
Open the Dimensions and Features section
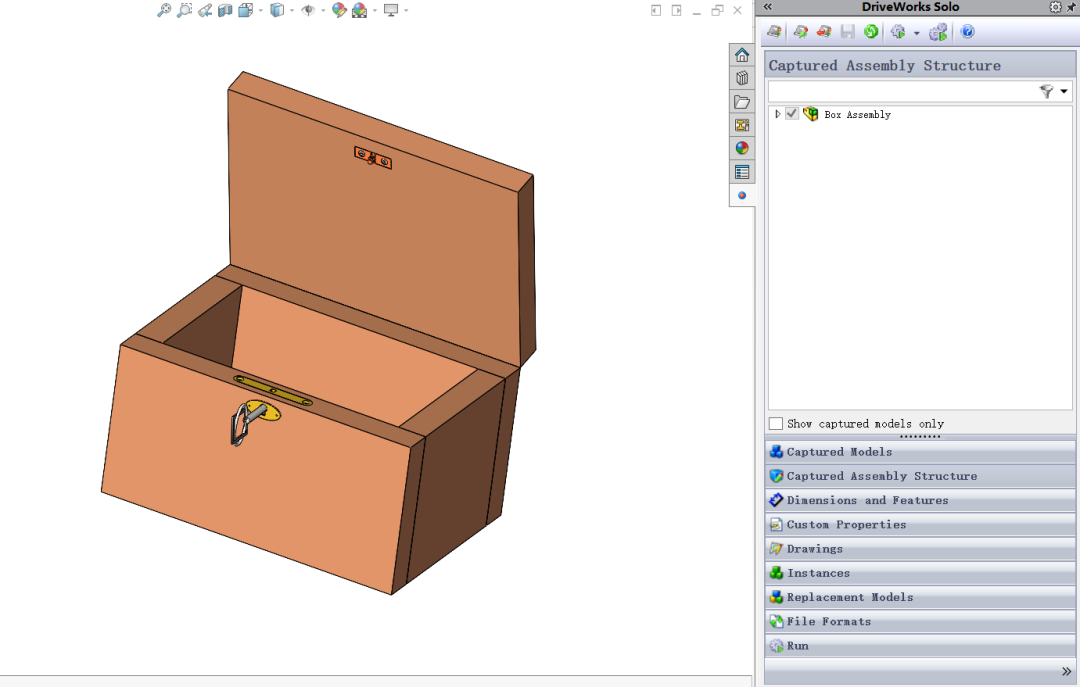pos(920,500)
